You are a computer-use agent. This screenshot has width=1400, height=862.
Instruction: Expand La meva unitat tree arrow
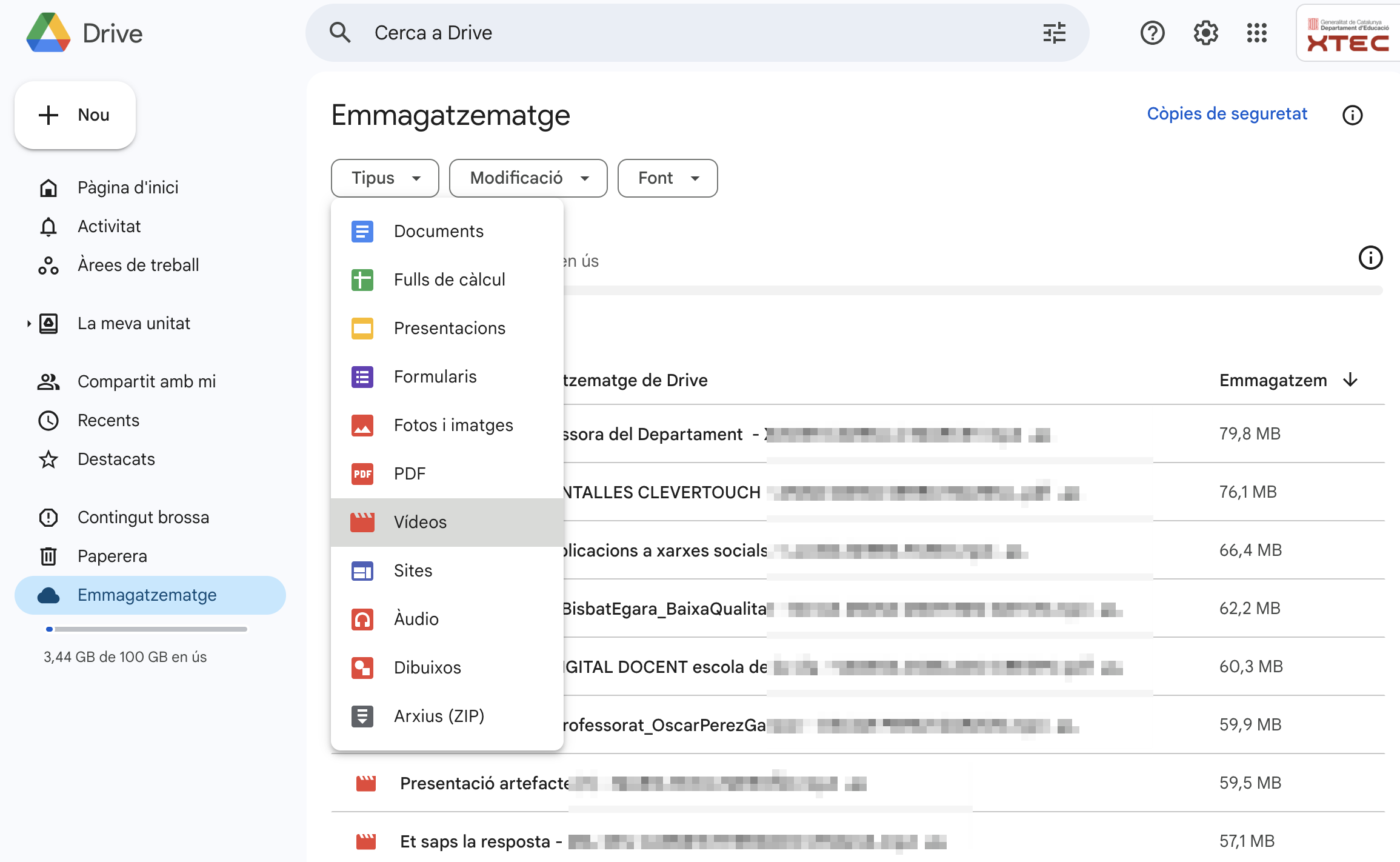click(28, 324)
